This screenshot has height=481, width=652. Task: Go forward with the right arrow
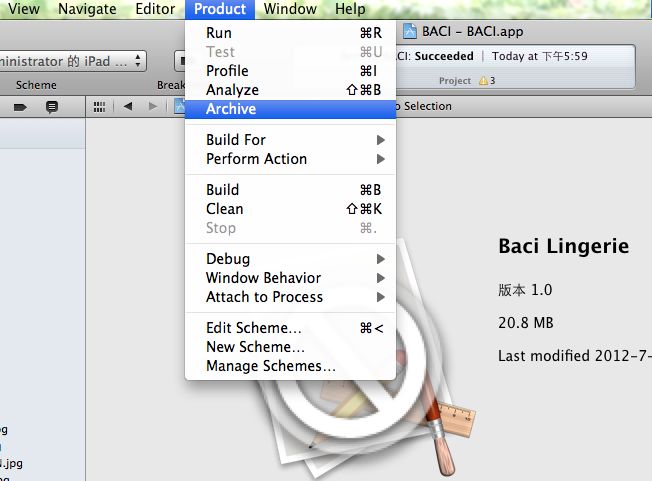153,106
